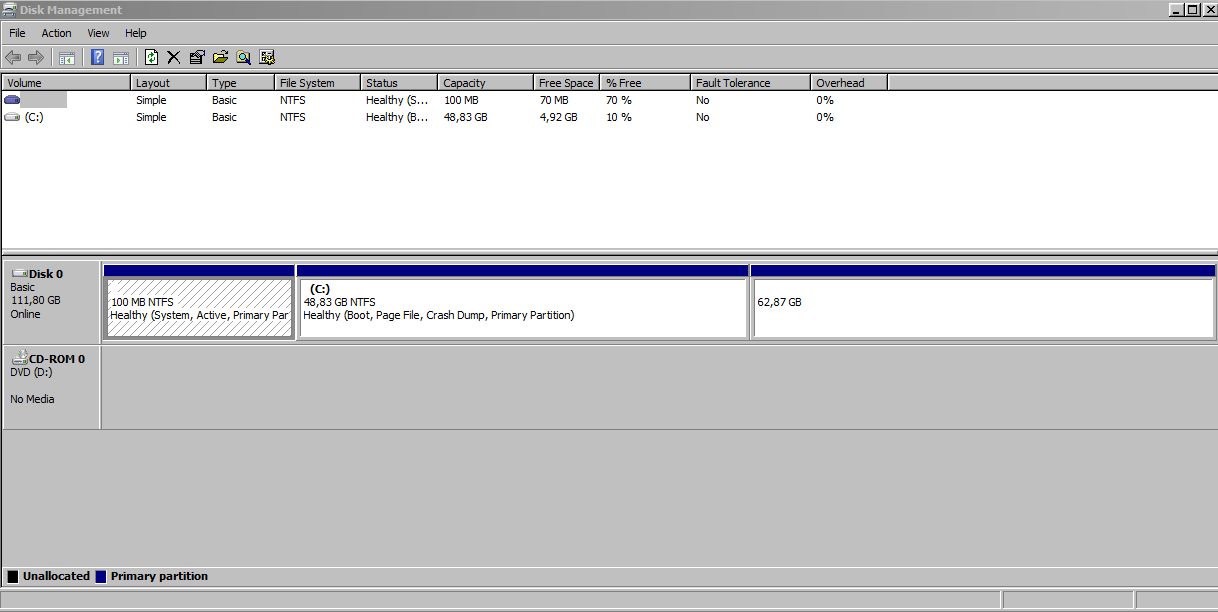Click the Back arrow in the toolbar
The height and width of the screenshot is (612, 1218).
(x=13, y=57)
